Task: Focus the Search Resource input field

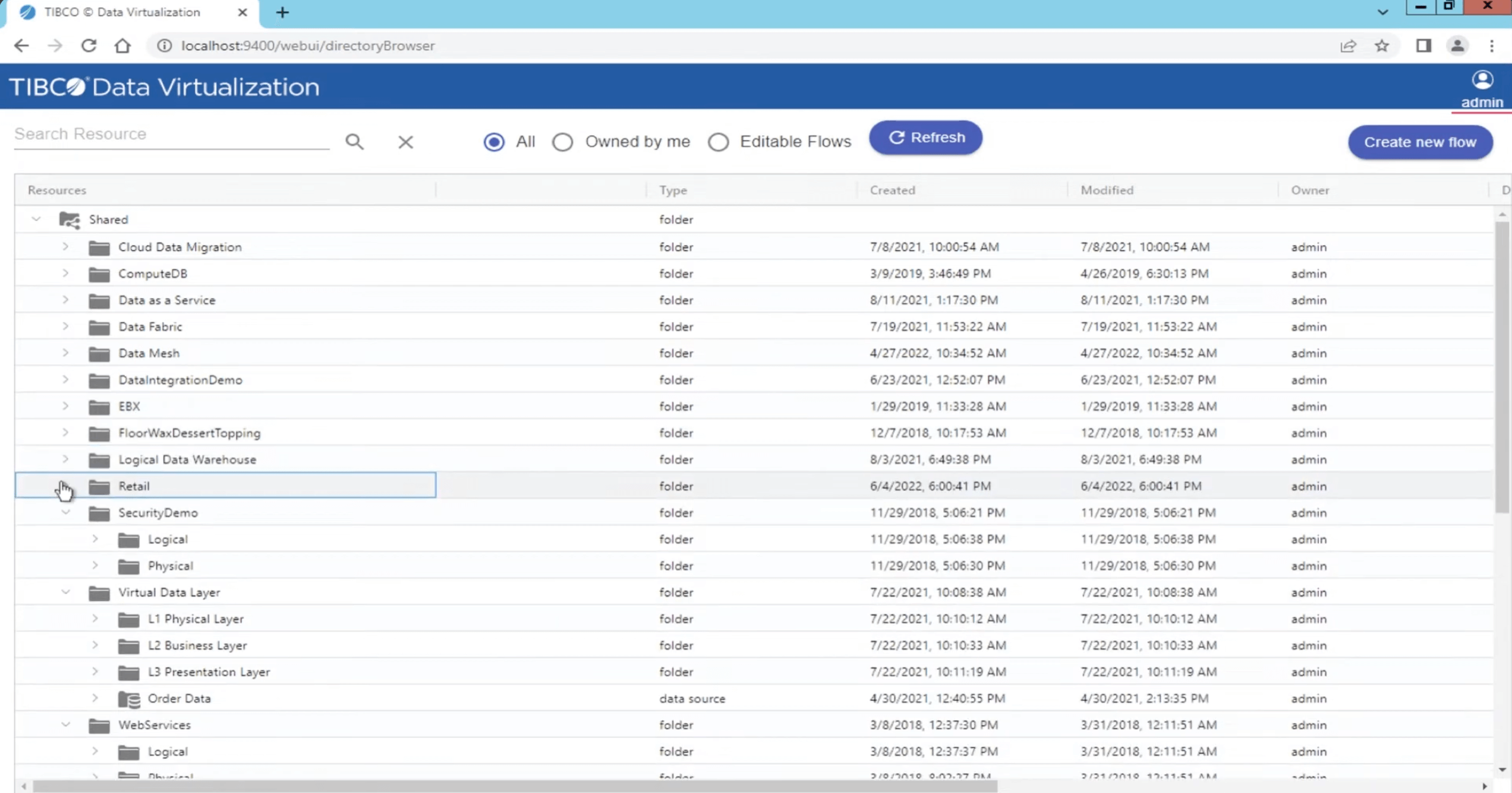Action: (171, 134)
